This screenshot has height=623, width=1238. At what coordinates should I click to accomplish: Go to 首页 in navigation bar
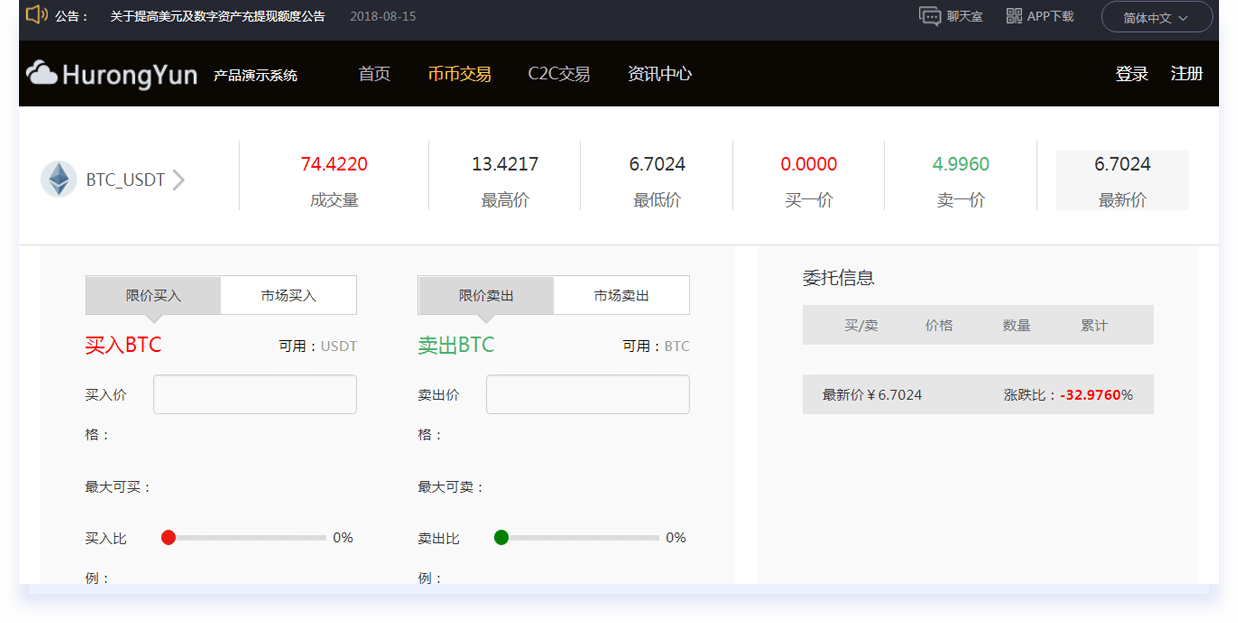(374, 74)
